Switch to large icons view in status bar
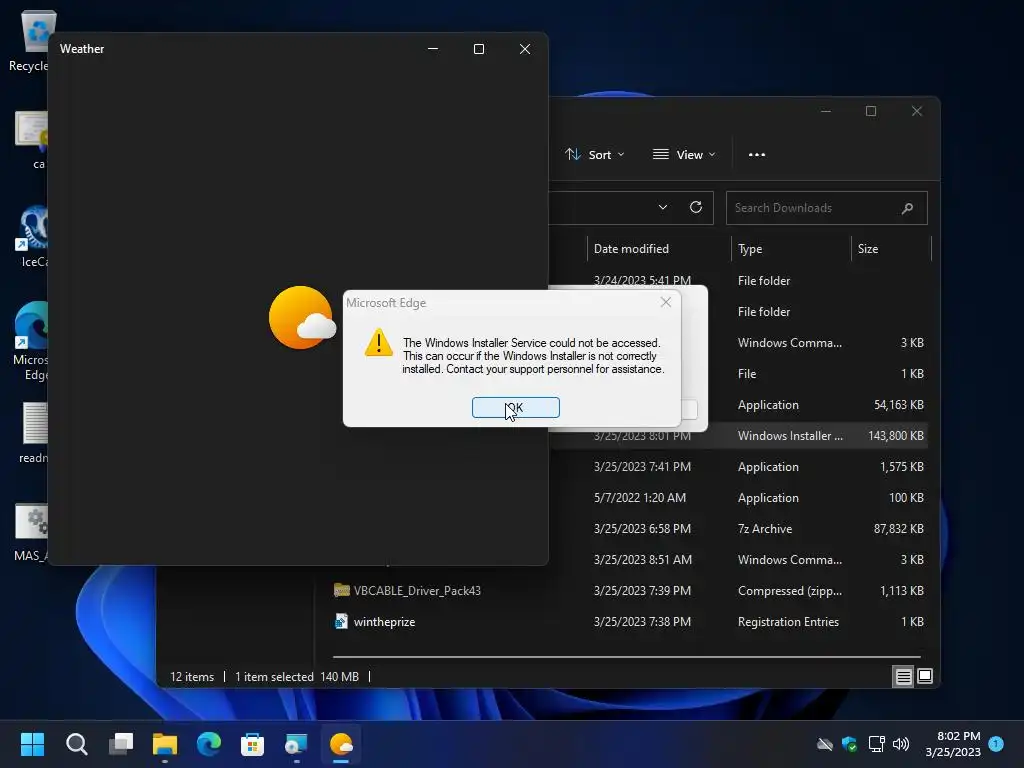 925,677
